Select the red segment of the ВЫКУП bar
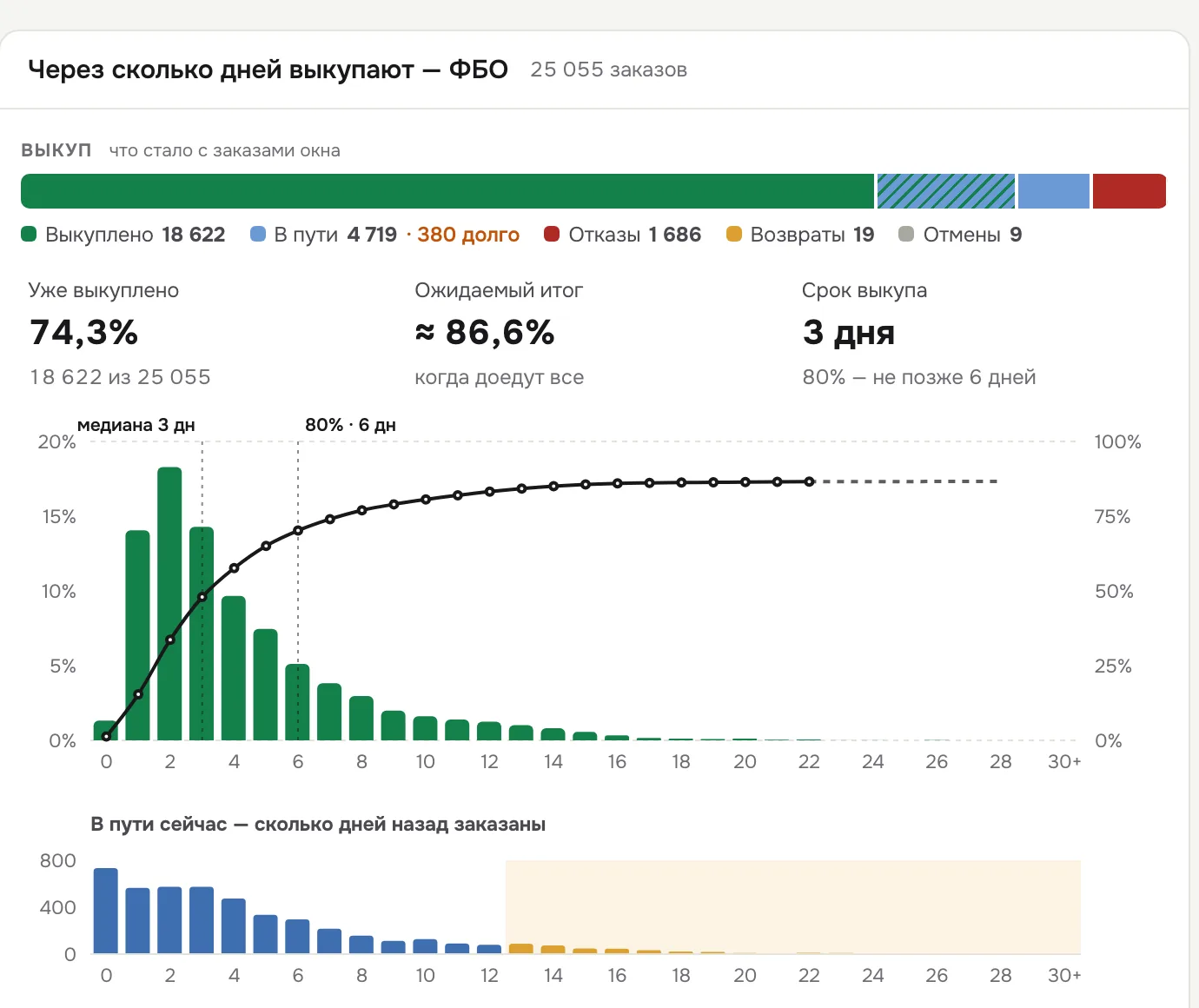1199x1008 pixels. (x=1129, y=191)
